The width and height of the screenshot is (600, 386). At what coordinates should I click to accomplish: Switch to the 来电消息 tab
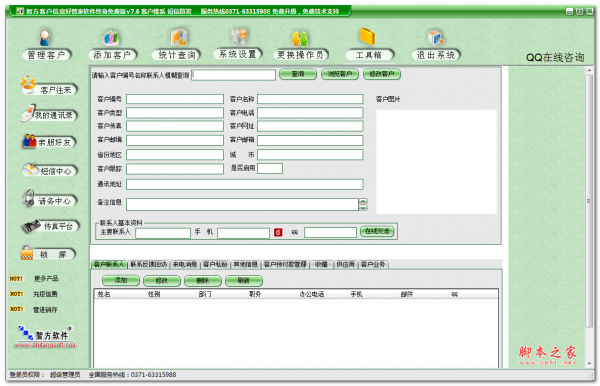185,264
